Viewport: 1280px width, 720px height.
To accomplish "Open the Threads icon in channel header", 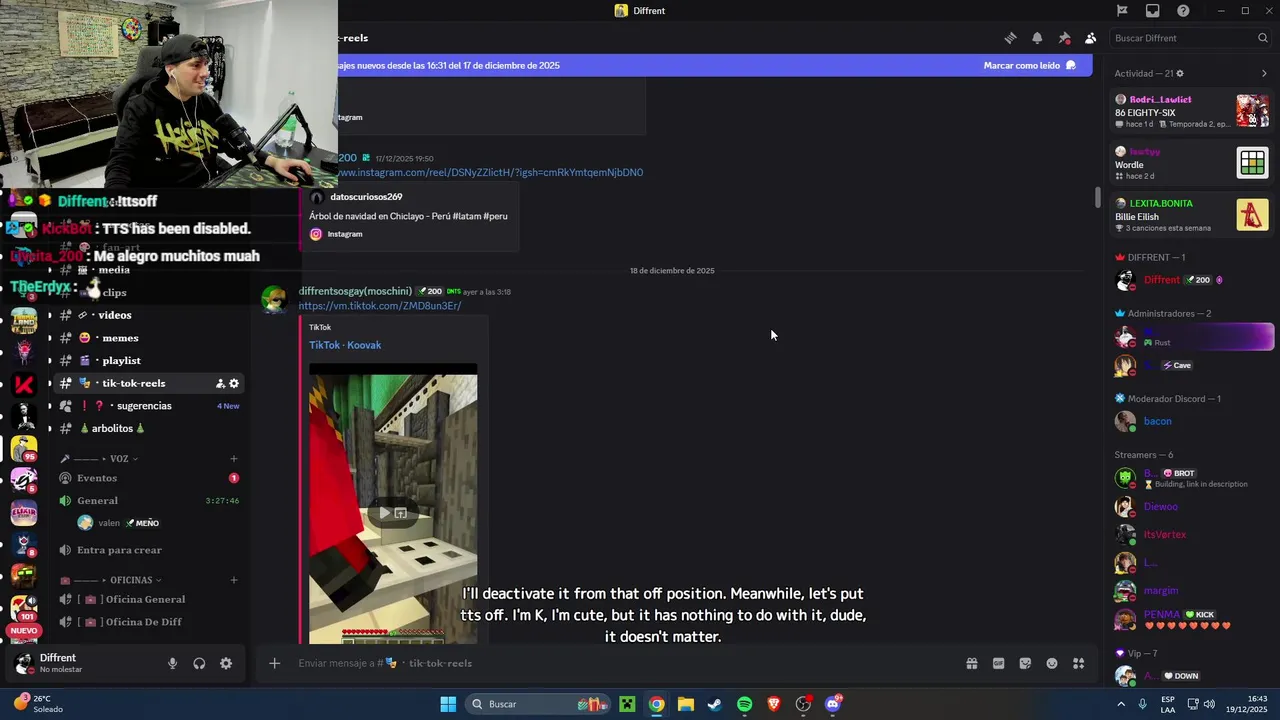I will 1010,38.
